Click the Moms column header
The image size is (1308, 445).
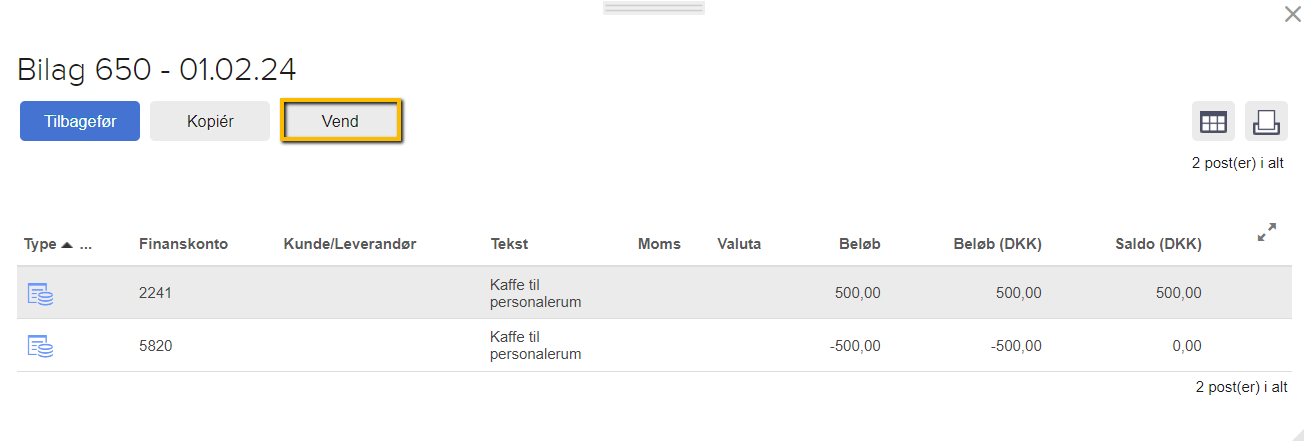click(x=659, y=244)
